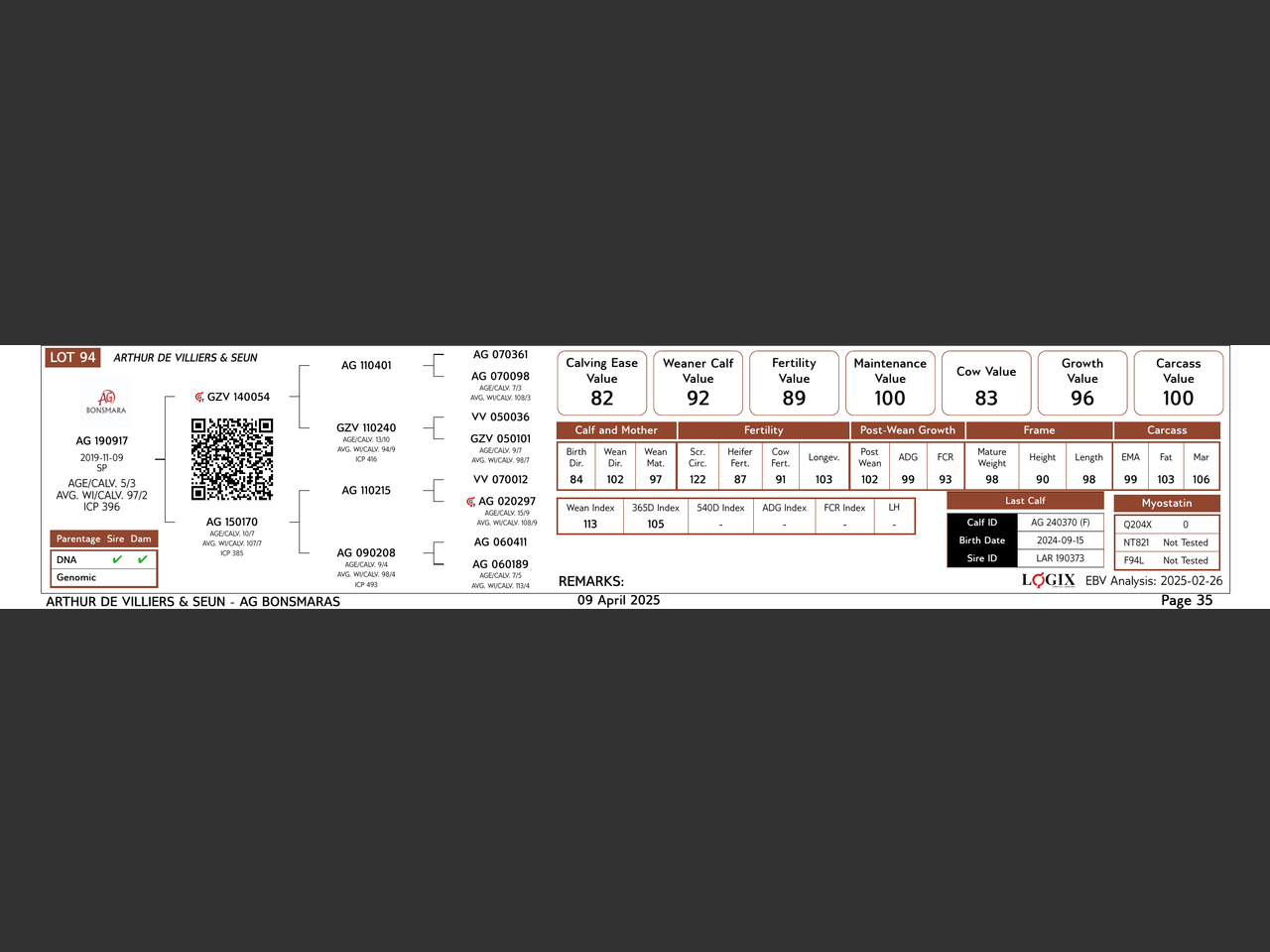The height and width of the screenshot is (952, 1270).
Task: Select the NT821 Not Tested row
Action: point(1167,542)
